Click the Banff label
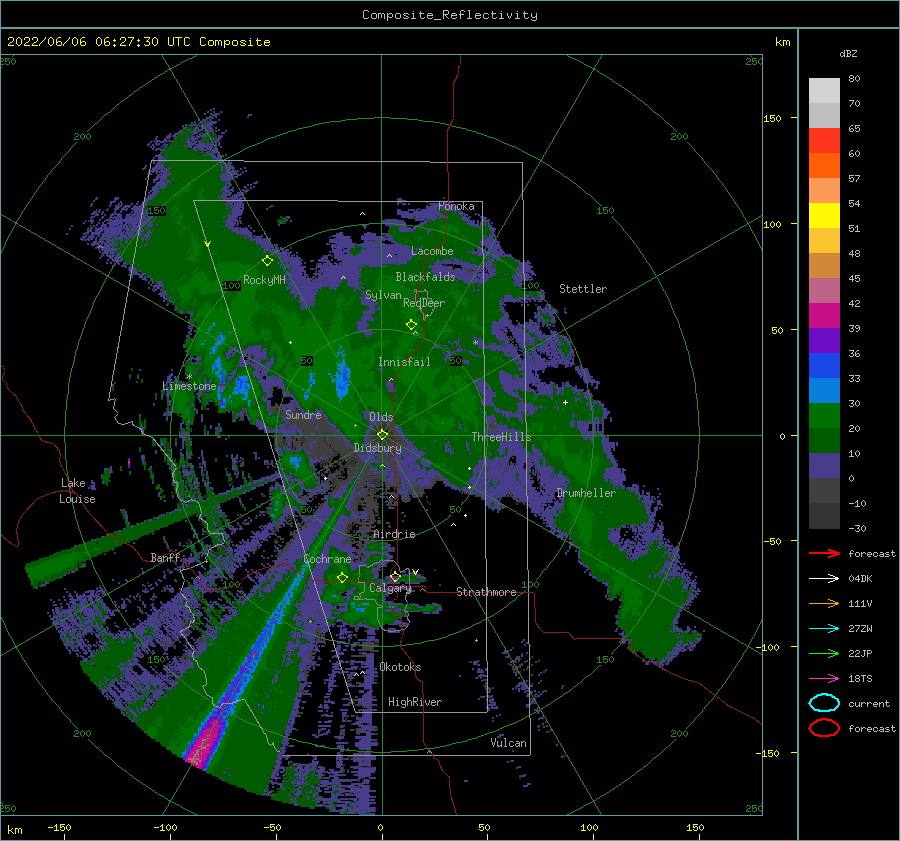900x841 pixels. [x=165, y=557]
